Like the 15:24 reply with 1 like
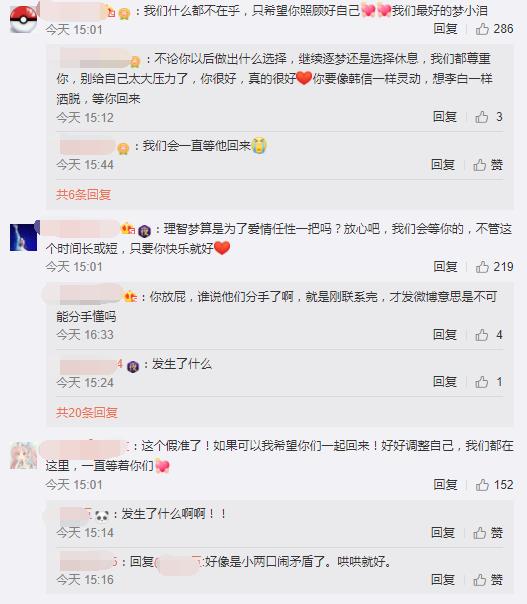Image resolution: width=527 pixels, height=604 pixels. pyautogui.click(x=488, y=382)
